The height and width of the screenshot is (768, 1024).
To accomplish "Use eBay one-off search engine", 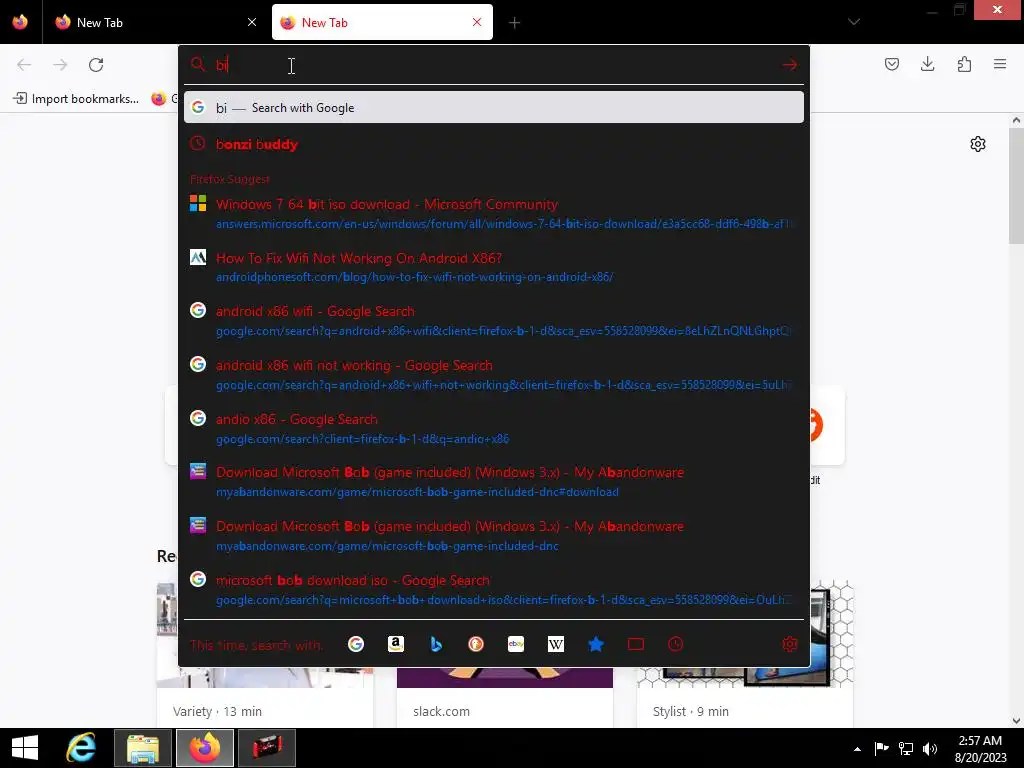I will [x=516, y=645].
